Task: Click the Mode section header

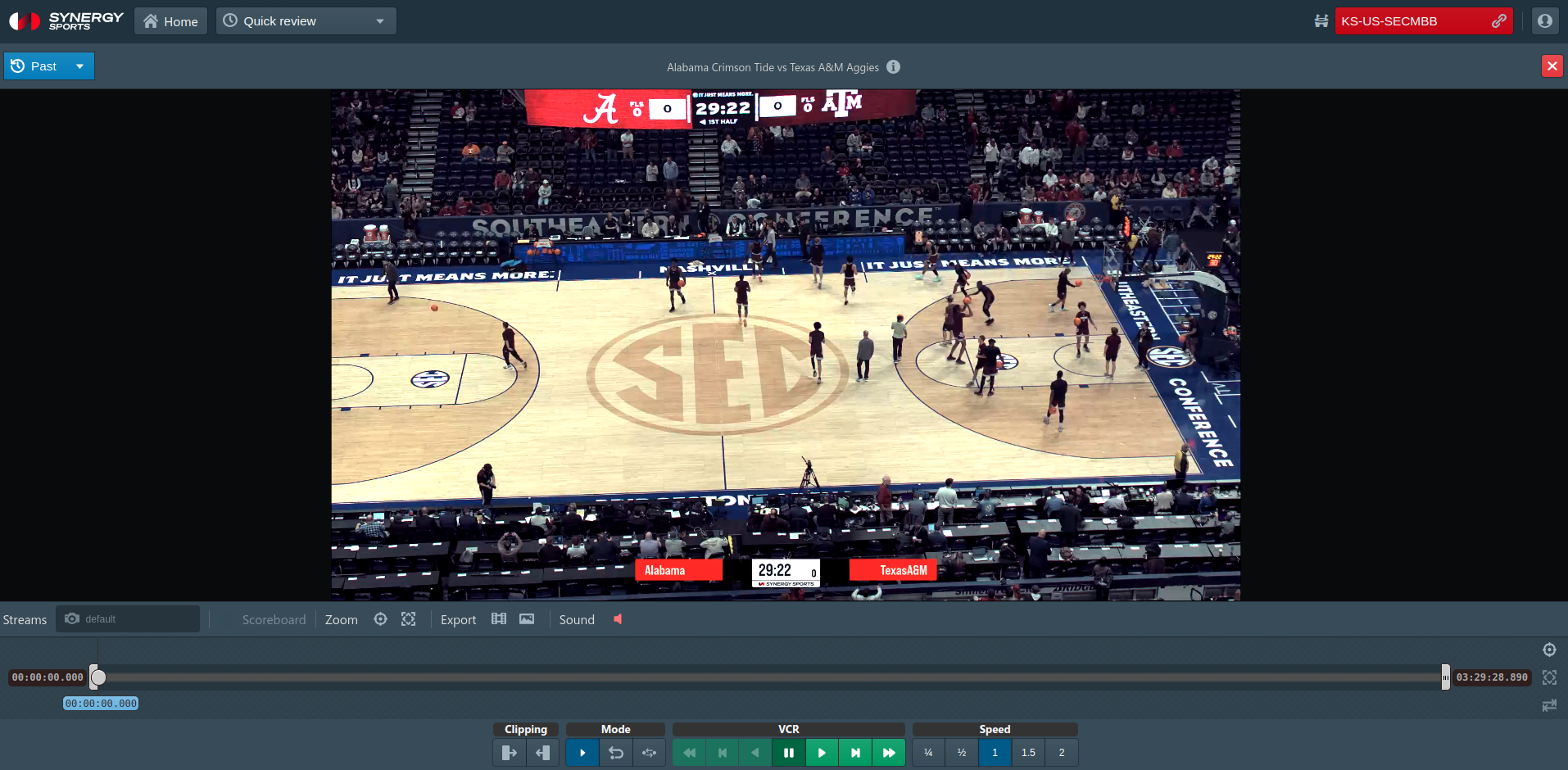Action: tap(616, 729)
